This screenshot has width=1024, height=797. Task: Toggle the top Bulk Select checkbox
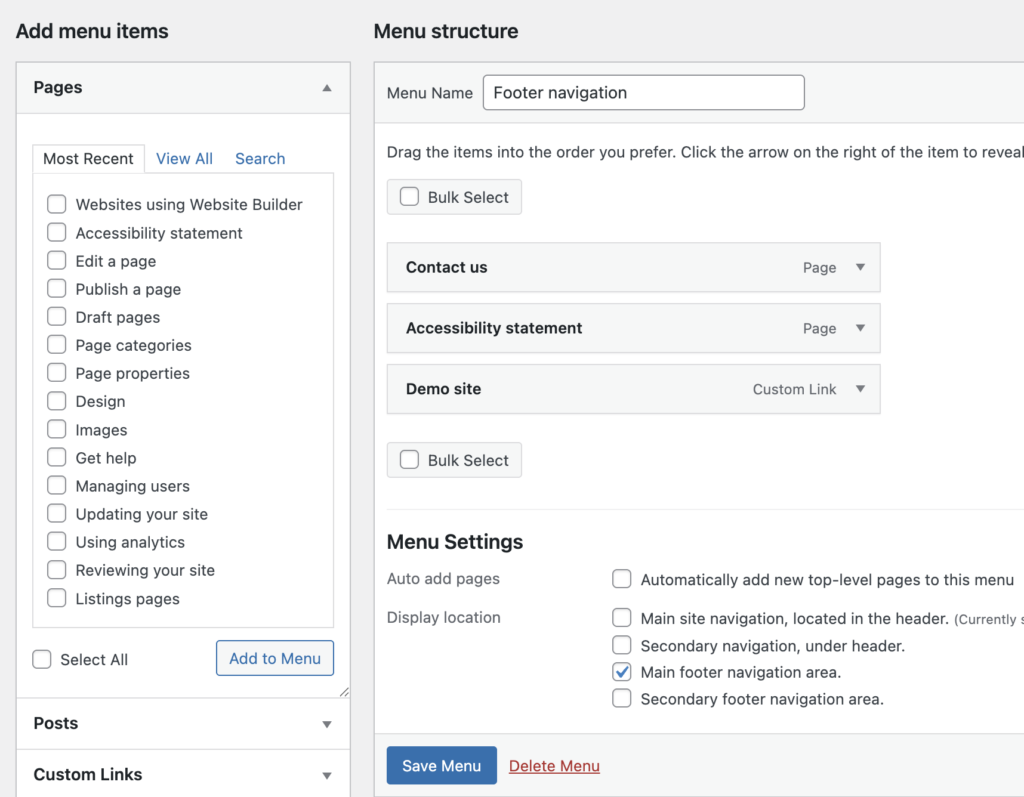coord(409,197)
